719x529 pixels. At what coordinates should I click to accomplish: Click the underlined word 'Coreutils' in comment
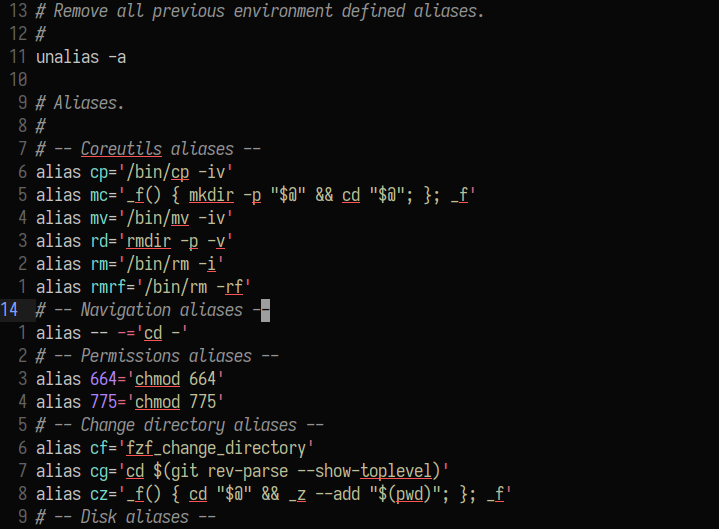tap(121, 149)
